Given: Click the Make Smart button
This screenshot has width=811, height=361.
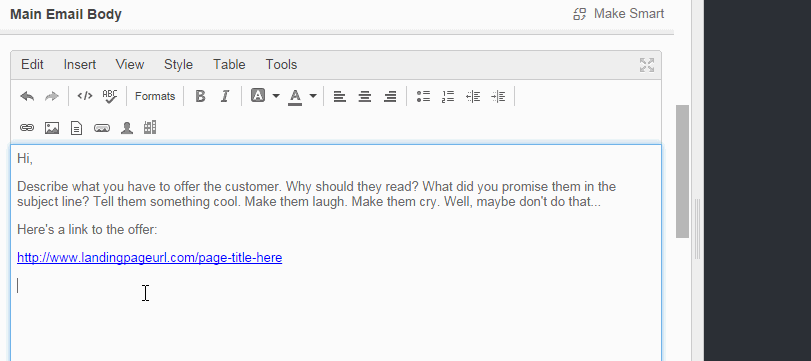Looking at the screenshot, I should (619, 13).
